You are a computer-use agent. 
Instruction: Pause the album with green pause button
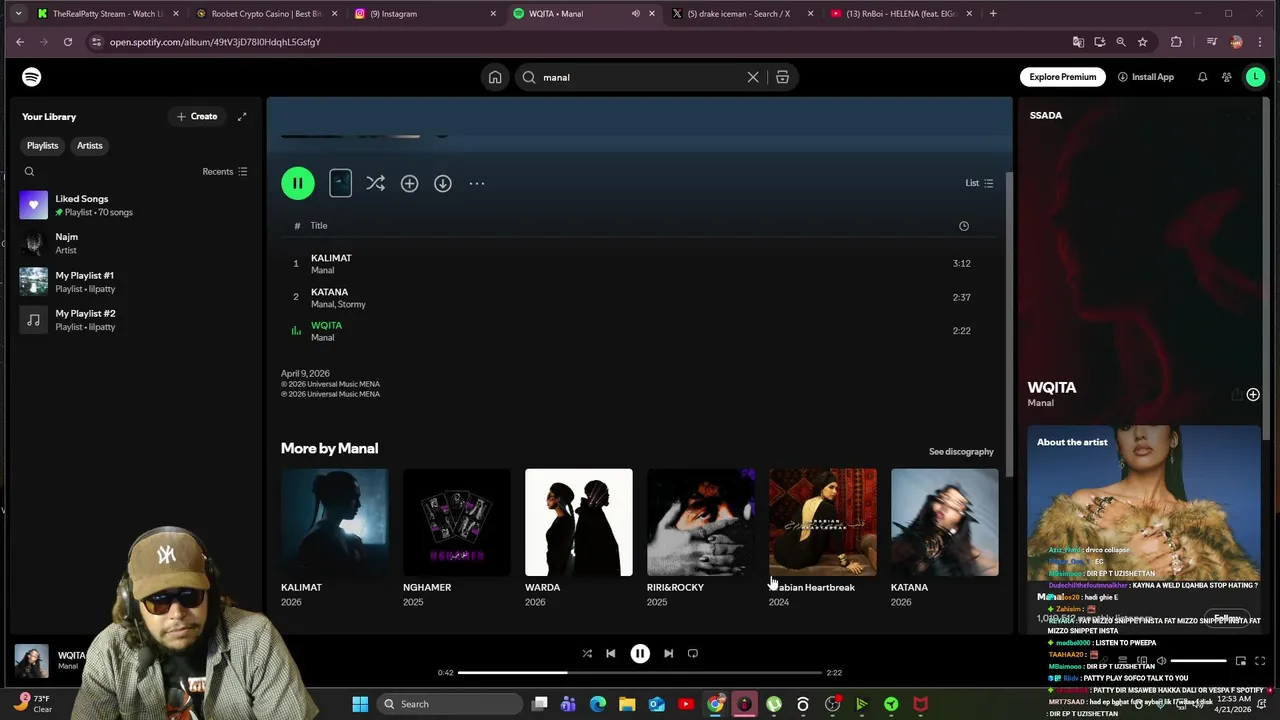click(x=297, y=183)
